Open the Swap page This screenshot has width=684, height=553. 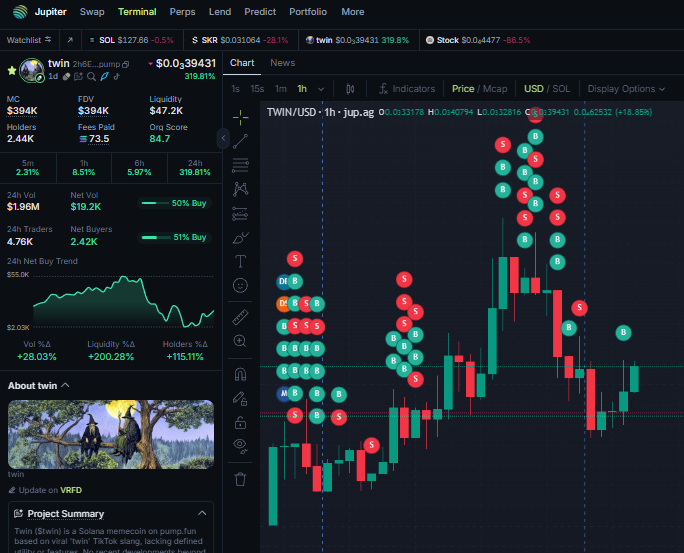[92, 12]
